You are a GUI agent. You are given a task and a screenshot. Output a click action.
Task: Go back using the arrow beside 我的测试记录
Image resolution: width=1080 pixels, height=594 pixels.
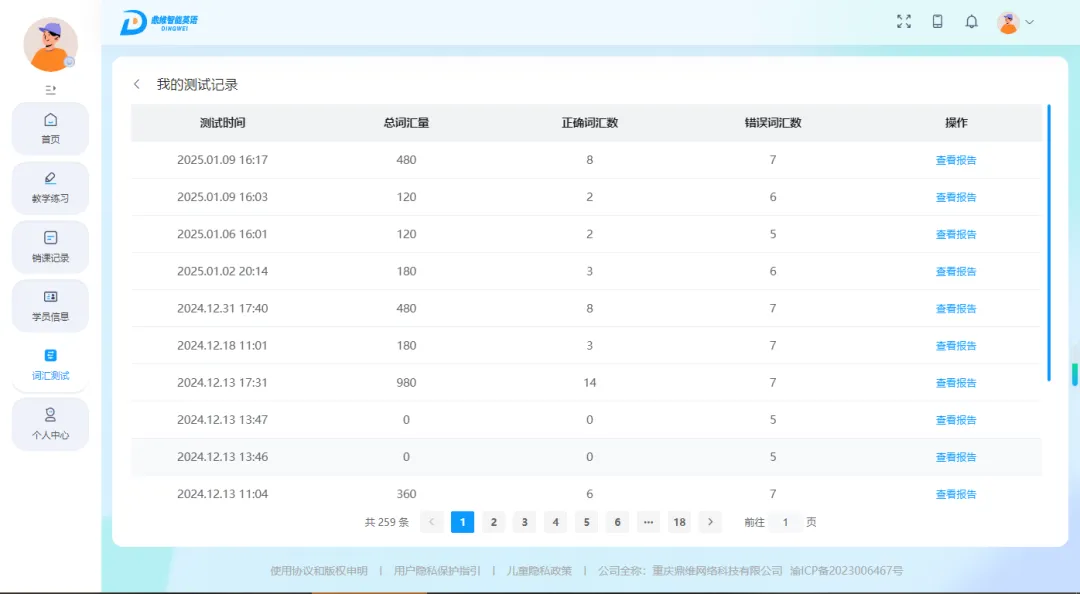coord(137,85)
